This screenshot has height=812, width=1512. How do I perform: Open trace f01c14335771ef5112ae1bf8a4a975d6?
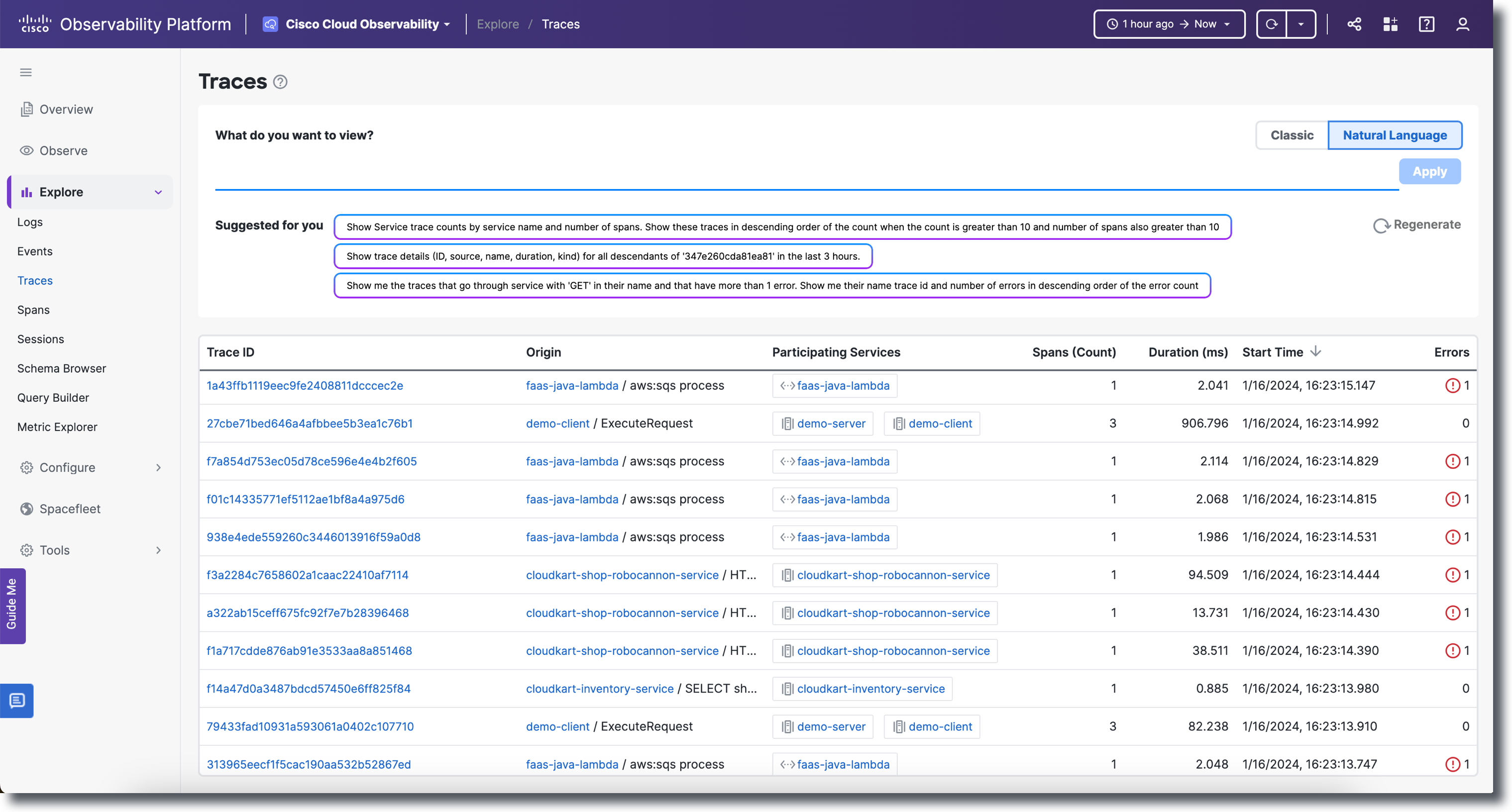tap(305, 499)
